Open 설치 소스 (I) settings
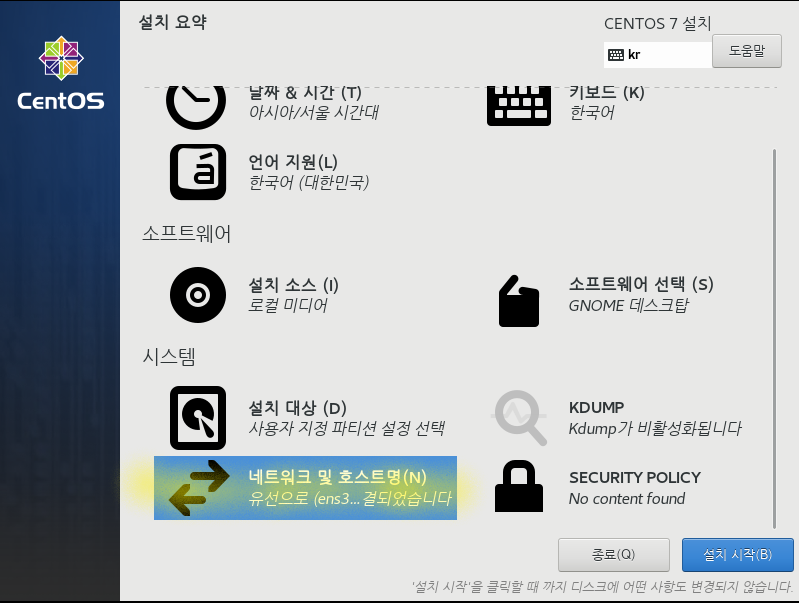Image resolution: width=799 pixels, height=603 pixels. pos(293,285)
